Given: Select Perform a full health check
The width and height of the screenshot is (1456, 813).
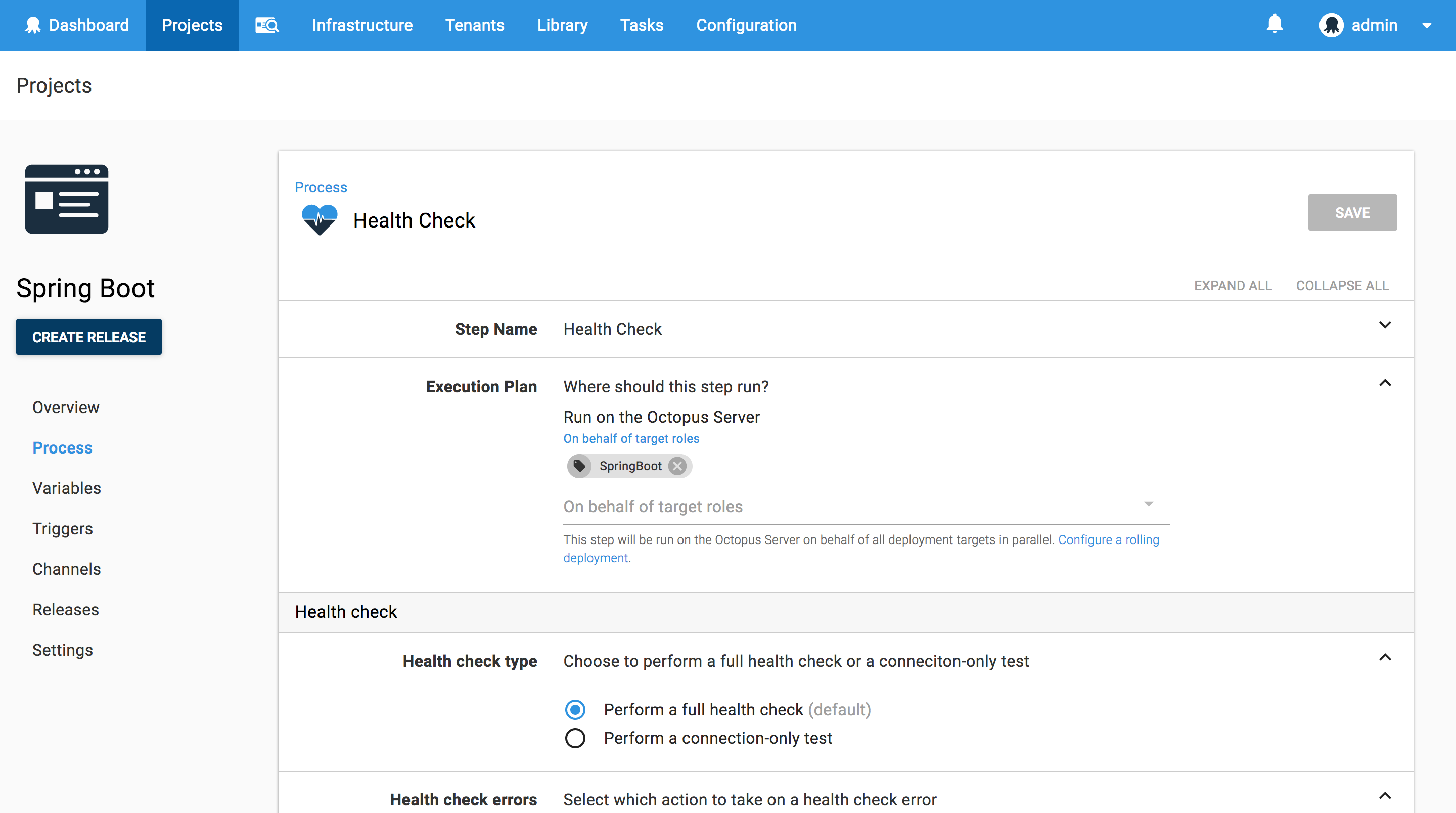Looking at the screenshot, I should (x=575, y=709).
